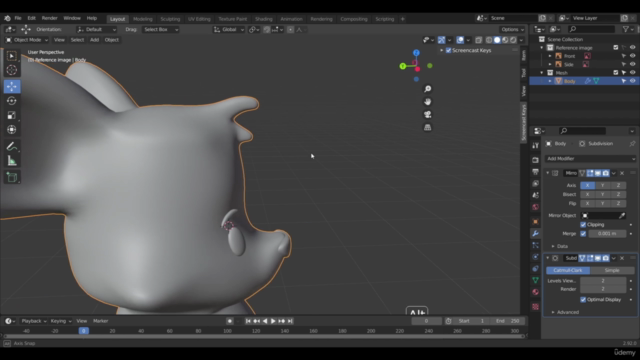This screenshot has height=360, width=640.
Task: Remove the Subdivision modifier with X
Action: [x=622, y=258]
